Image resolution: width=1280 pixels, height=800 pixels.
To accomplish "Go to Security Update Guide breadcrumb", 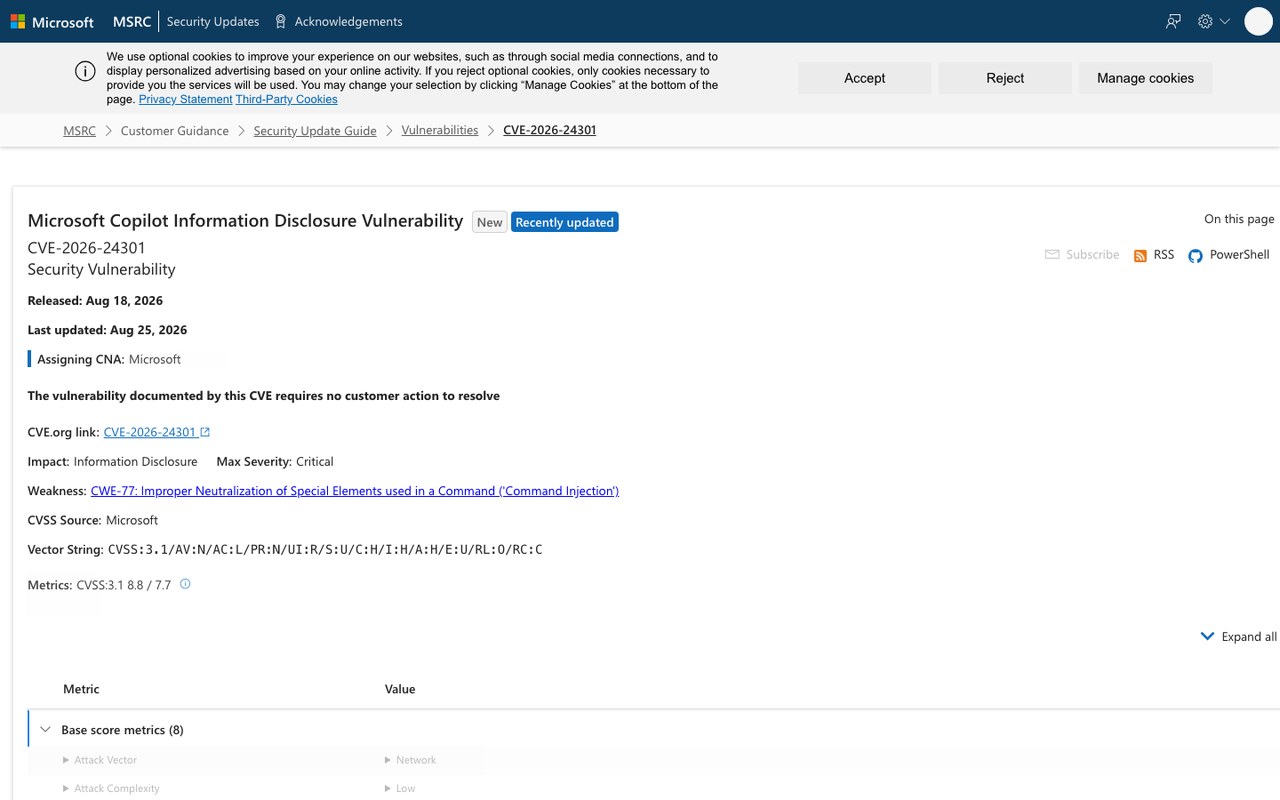I will tap(315, 130).
